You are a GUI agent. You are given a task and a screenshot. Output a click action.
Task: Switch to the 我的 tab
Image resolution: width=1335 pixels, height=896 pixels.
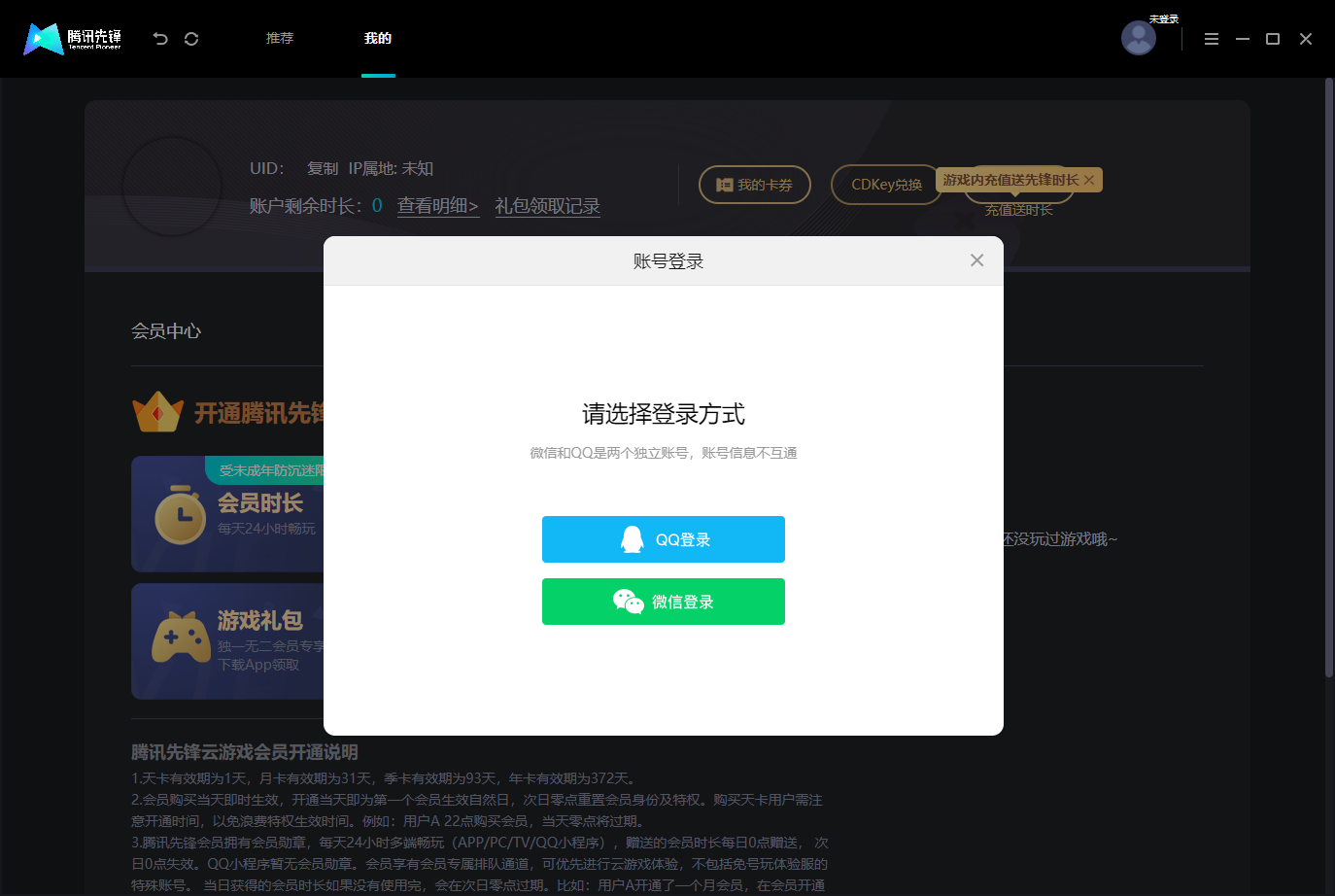click(x=378, y=38)
